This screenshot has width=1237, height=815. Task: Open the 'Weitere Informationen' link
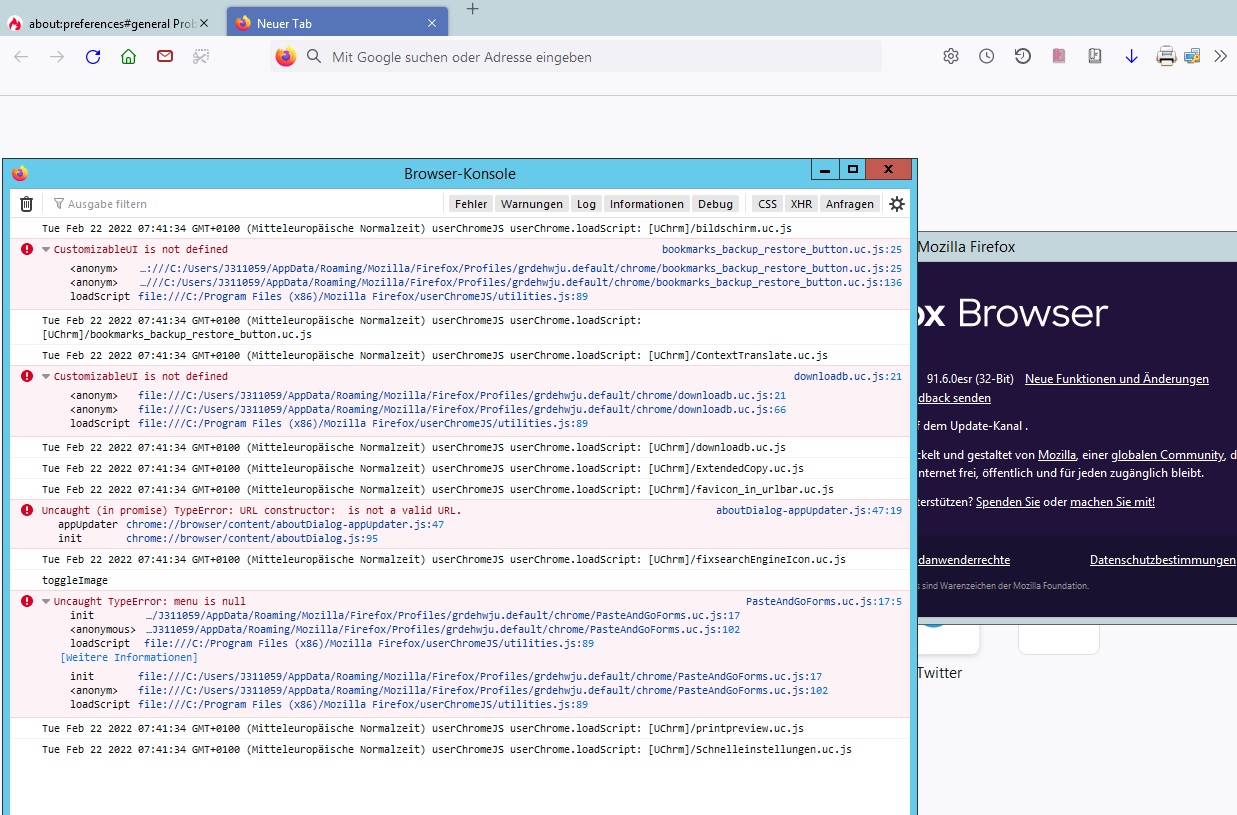(x=129, y=658)
